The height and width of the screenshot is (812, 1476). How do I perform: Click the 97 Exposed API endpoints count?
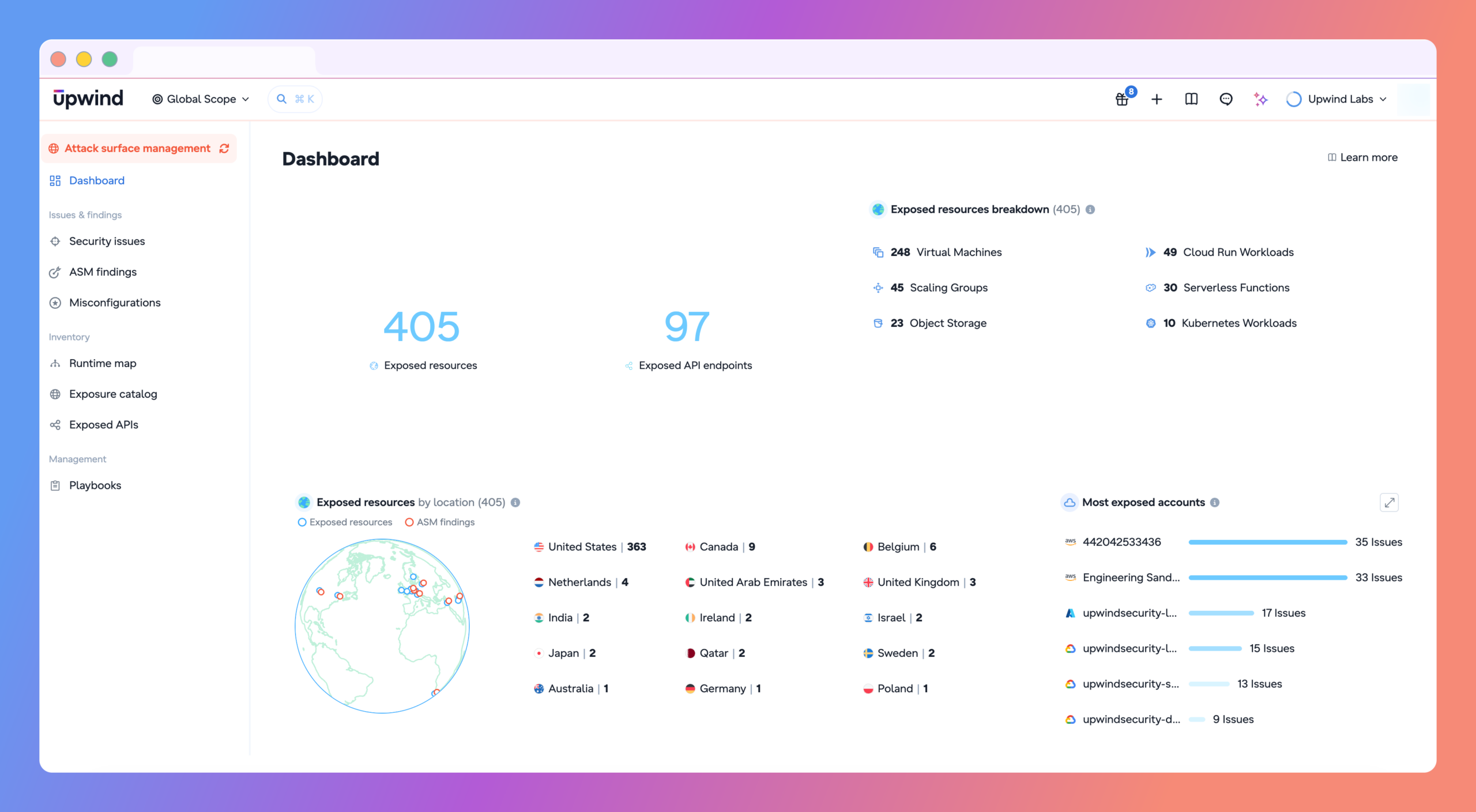pyautogui.click(x=687, y=327)
